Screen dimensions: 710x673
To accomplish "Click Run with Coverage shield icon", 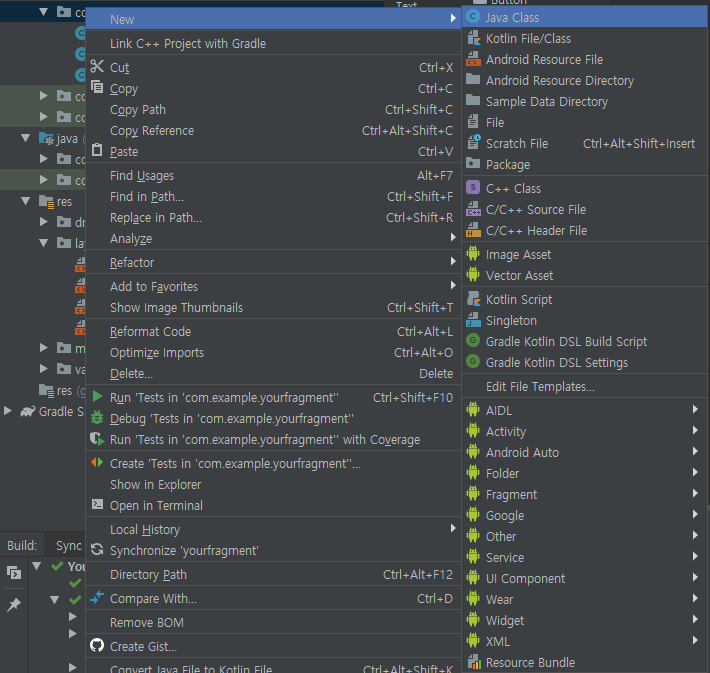I will 97,438.
